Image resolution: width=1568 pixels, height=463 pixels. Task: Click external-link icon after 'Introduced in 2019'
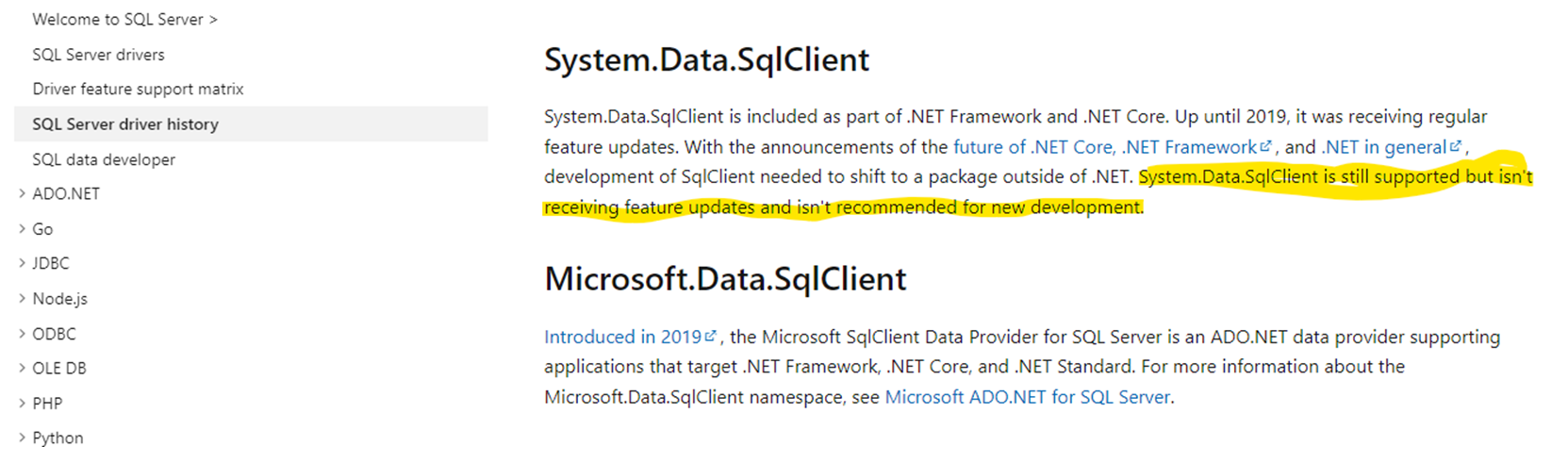pyautogui.click(x=711, y=336)
